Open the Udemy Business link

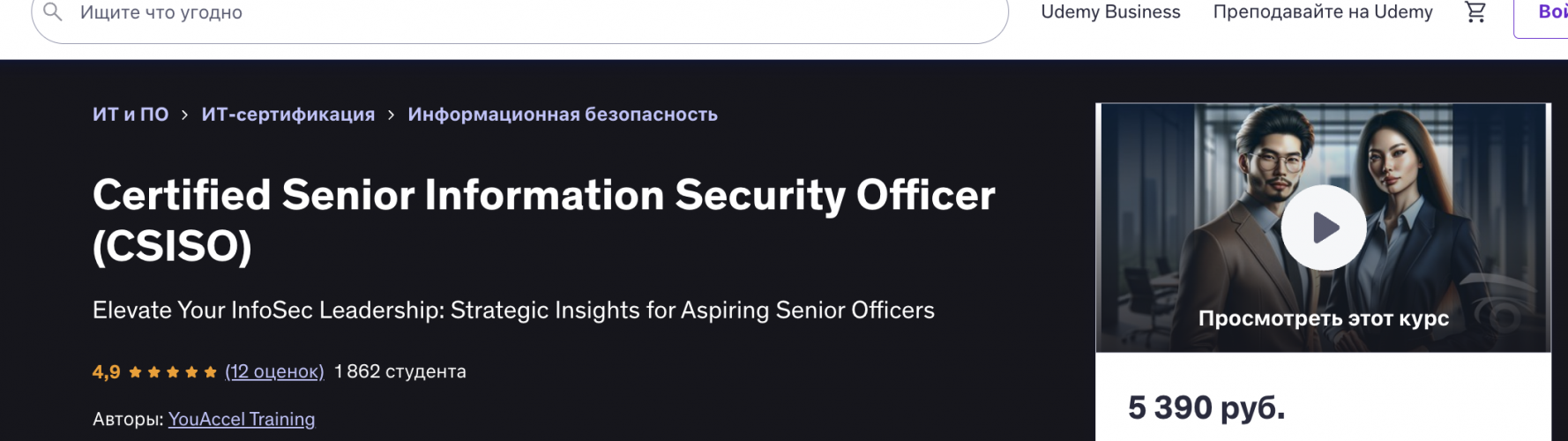1110,12
